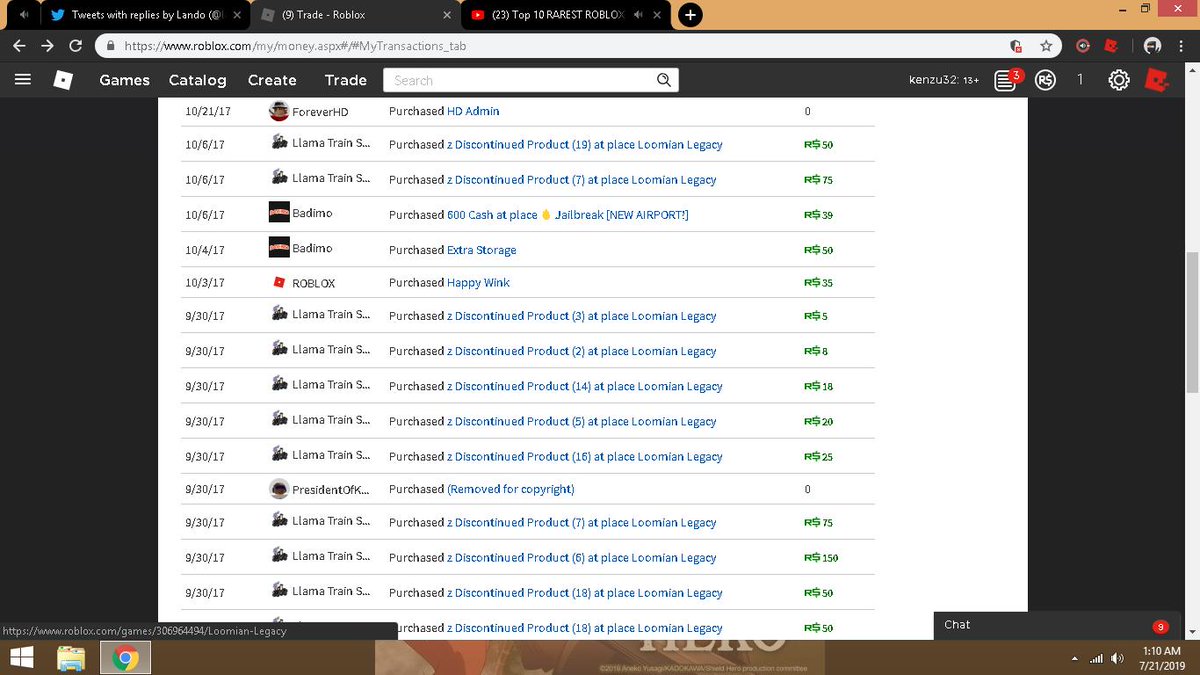Open File Explorer from taskbar
Screen dimensions: 1200x675
71,657
